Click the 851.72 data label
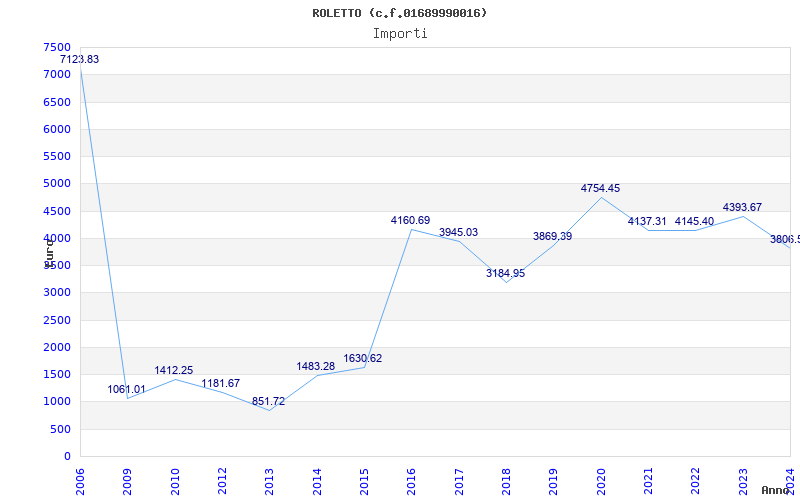Screen dimensions: 800x500 click(268, 402)
